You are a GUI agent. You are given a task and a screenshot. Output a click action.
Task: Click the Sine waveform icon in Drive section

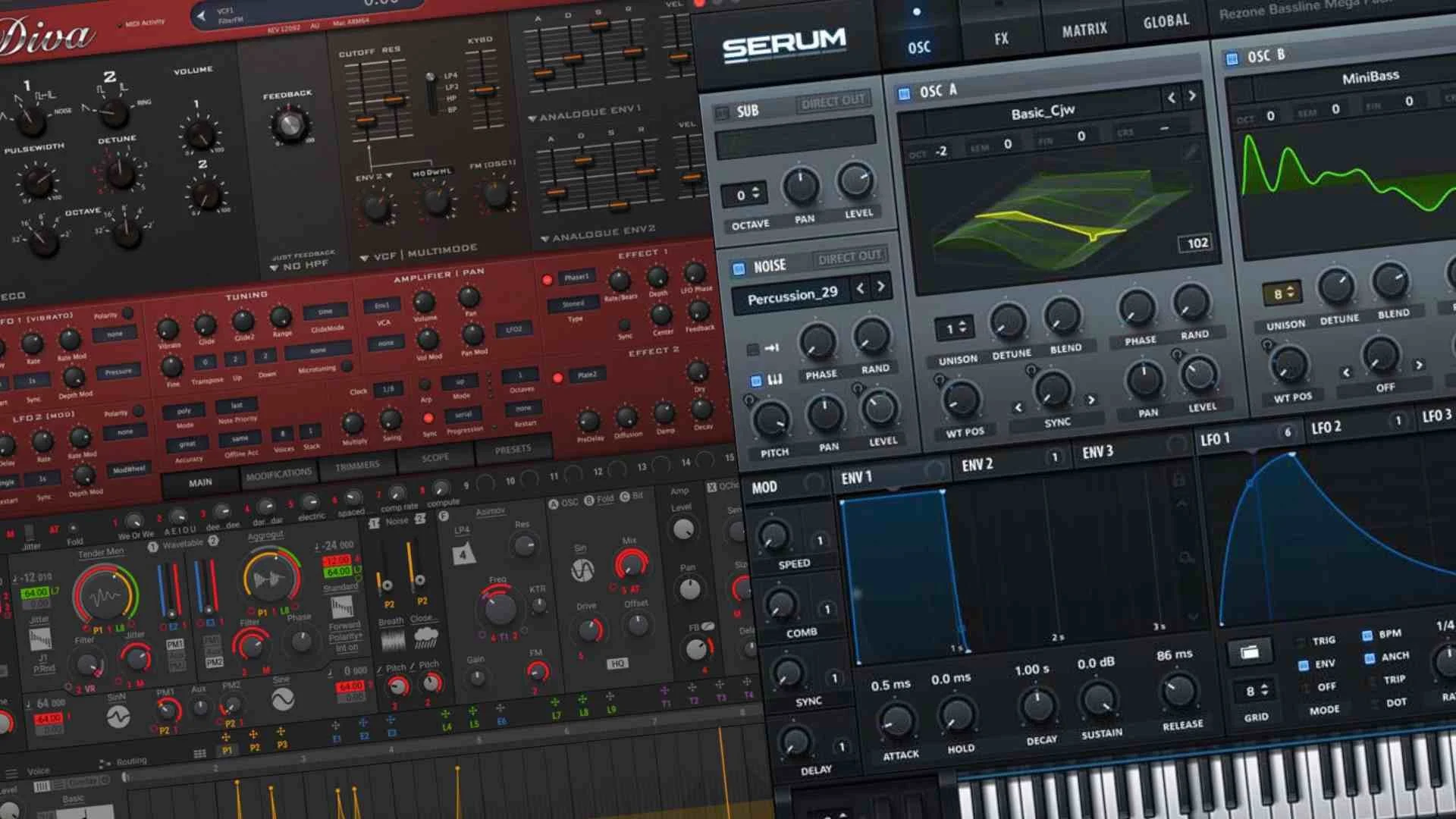(x=582, y=570)
